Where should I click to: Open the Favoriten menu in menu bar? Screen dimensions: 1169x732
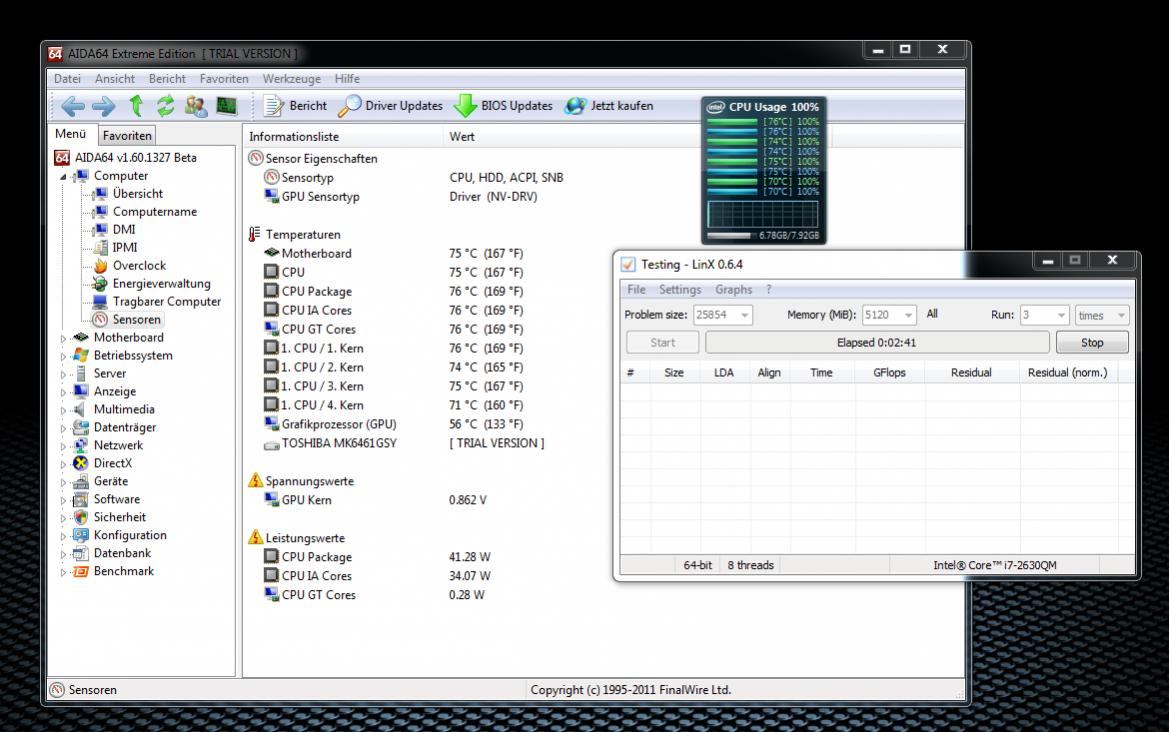pos(224,78)
